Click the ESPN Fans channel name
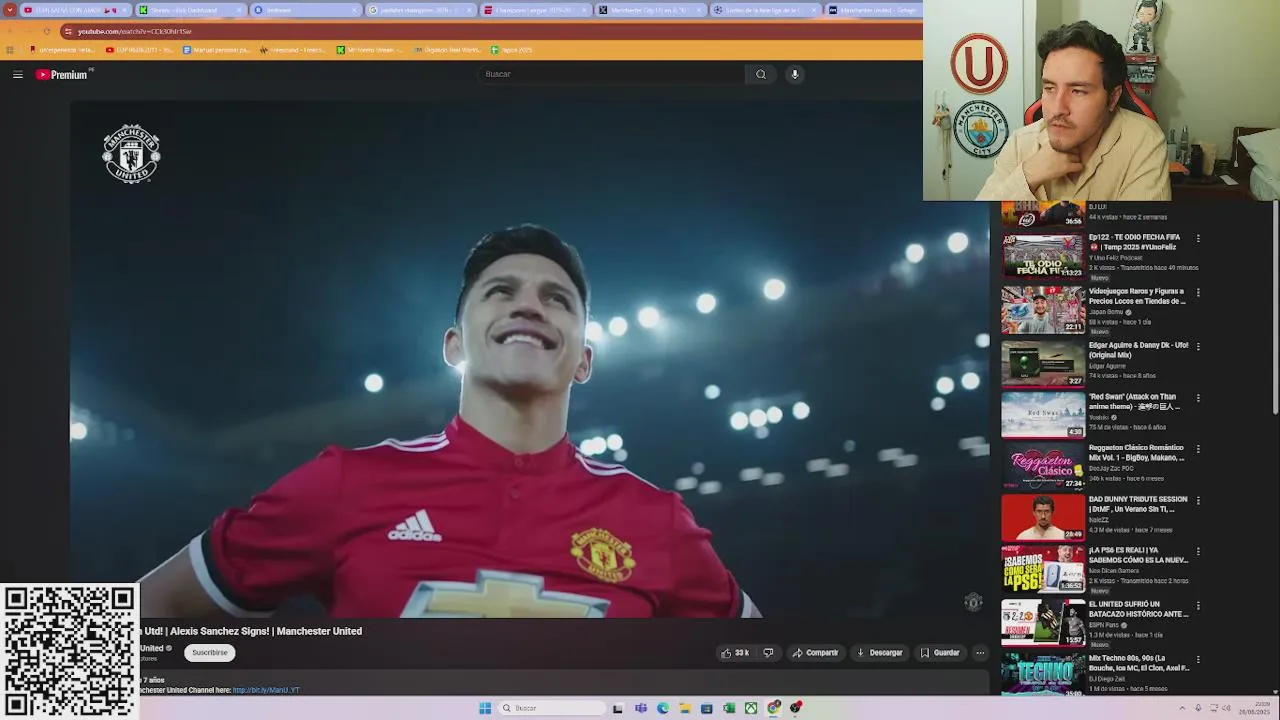The image size is (1280, 720). pos(1104,625)
